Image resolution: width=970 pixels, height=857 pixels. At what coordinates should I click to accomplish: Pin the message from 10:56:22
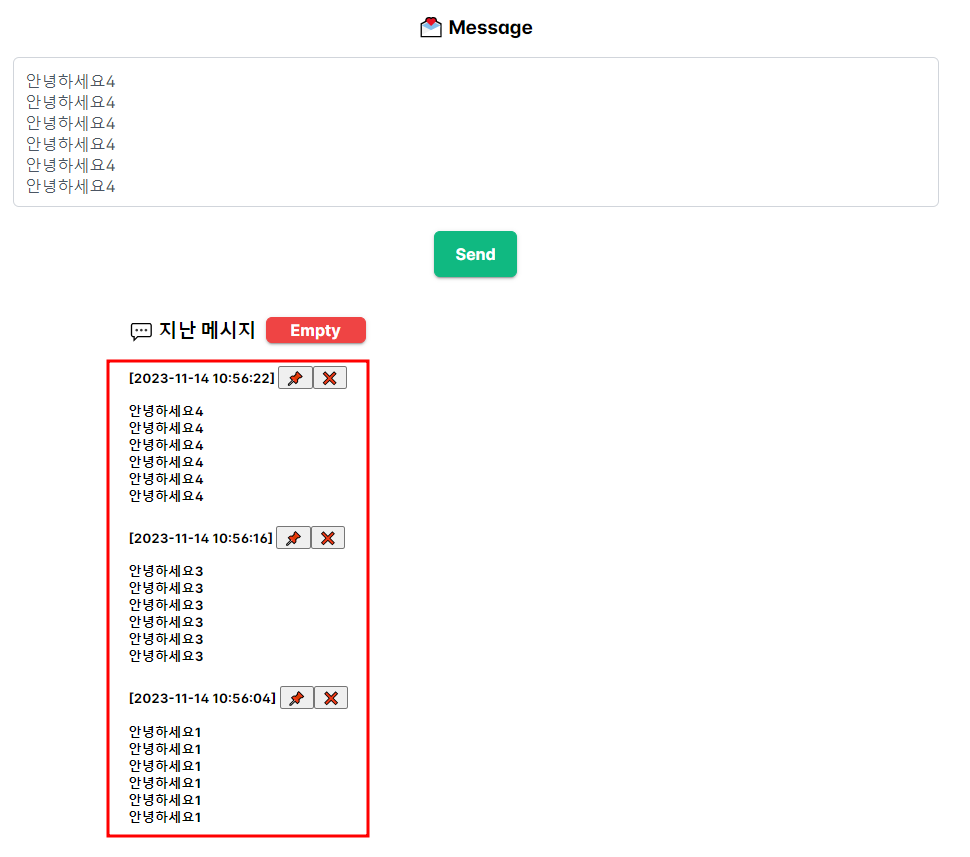coord(296,378)
